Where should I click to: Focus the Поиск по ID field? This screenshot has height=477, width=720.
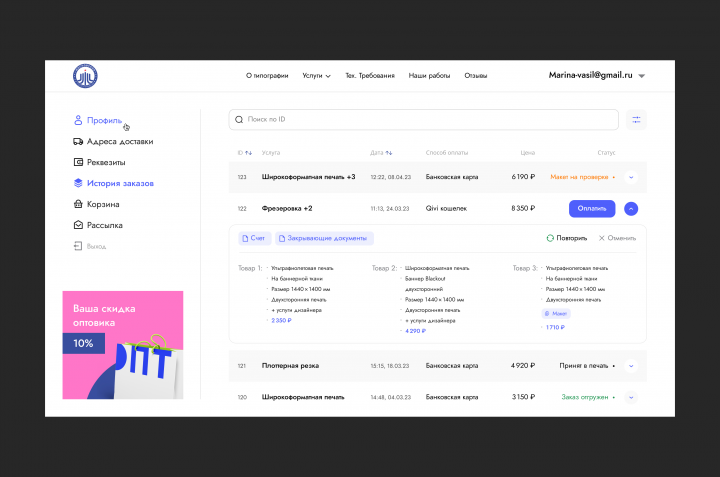click(x=423, y=120)
